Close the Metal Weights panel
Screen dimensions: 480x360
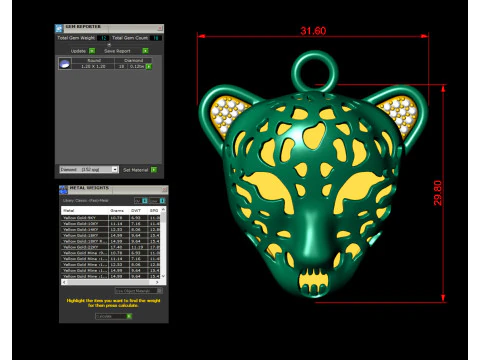[x=164, y=190]
